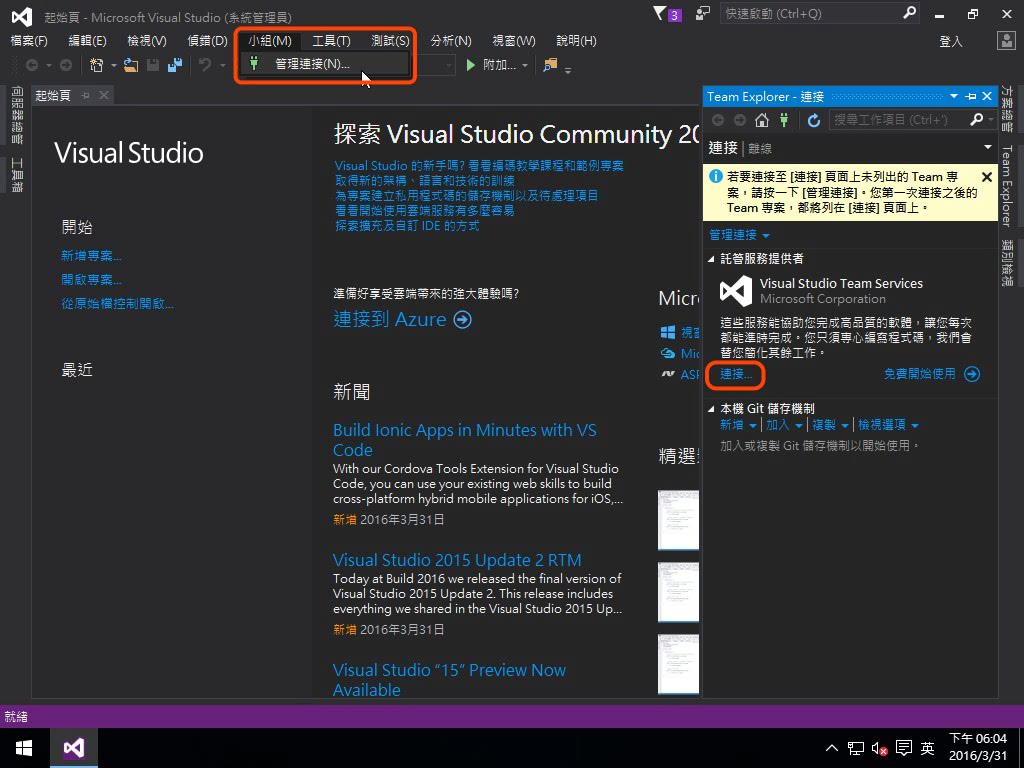Click the circled arrow next to 連接到 Azure

[463, 319]
